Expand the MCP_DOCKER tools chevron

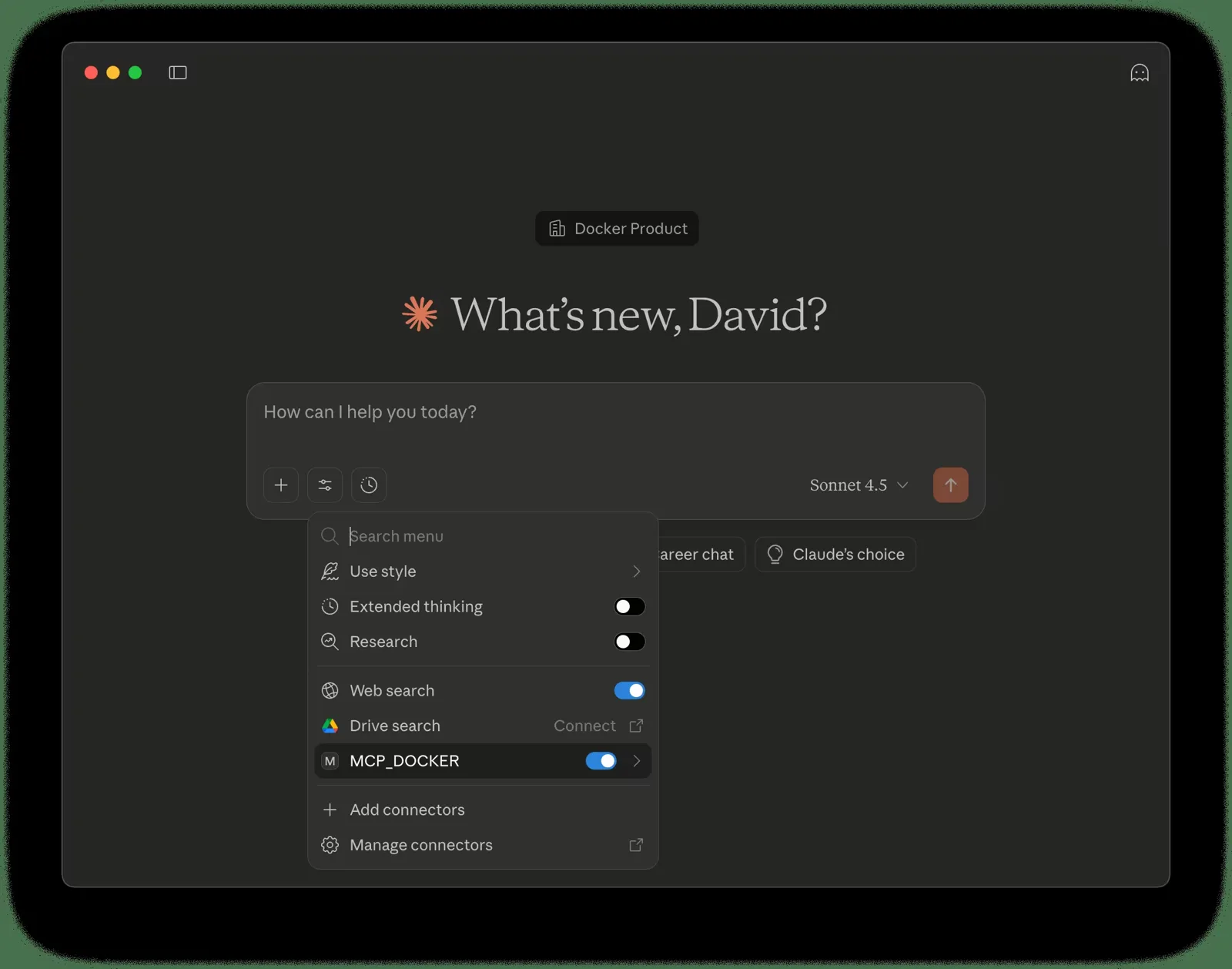pos(636,761)
